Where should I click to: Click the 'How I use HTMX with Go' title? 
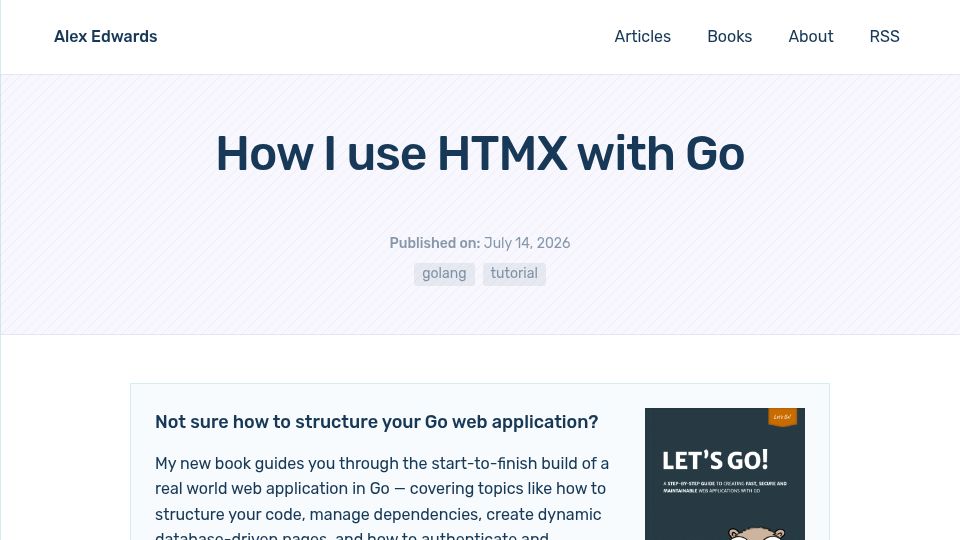(x=480, y=154)
